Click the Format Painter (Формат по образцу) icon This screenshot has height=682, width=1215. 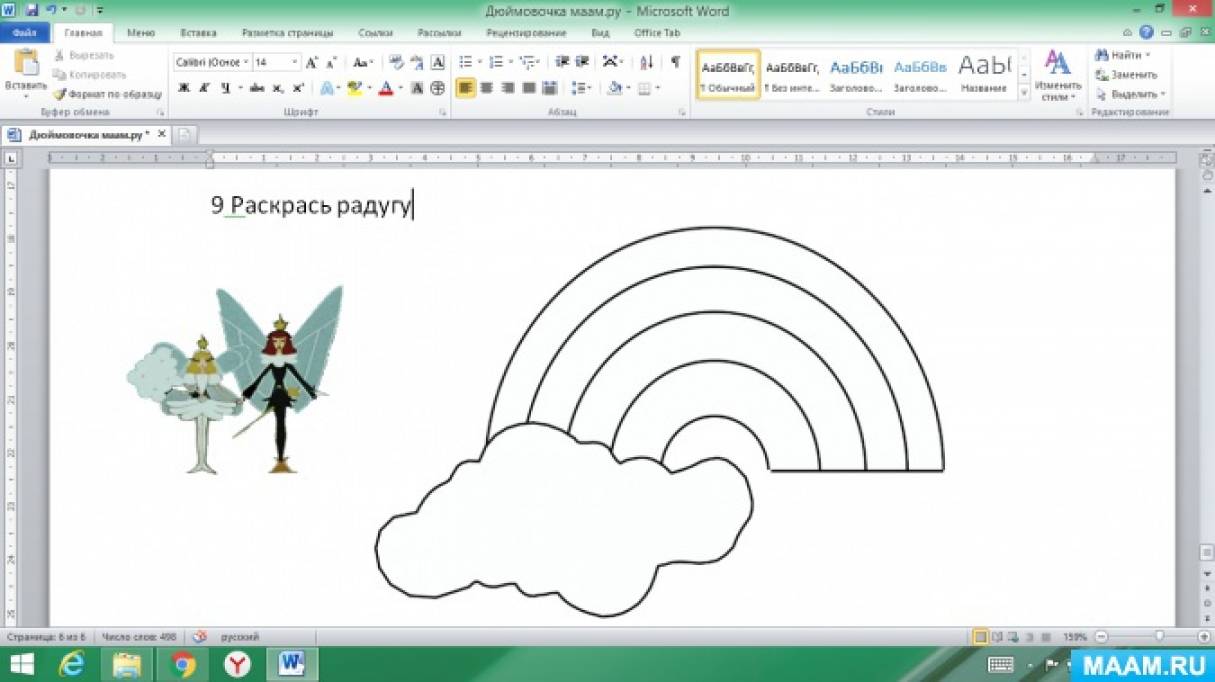(x=60, y=94)
